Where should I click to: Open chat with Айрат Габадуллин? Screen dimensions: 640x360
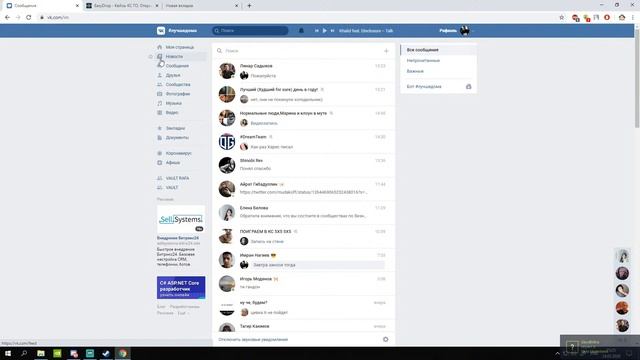(303, 189)
